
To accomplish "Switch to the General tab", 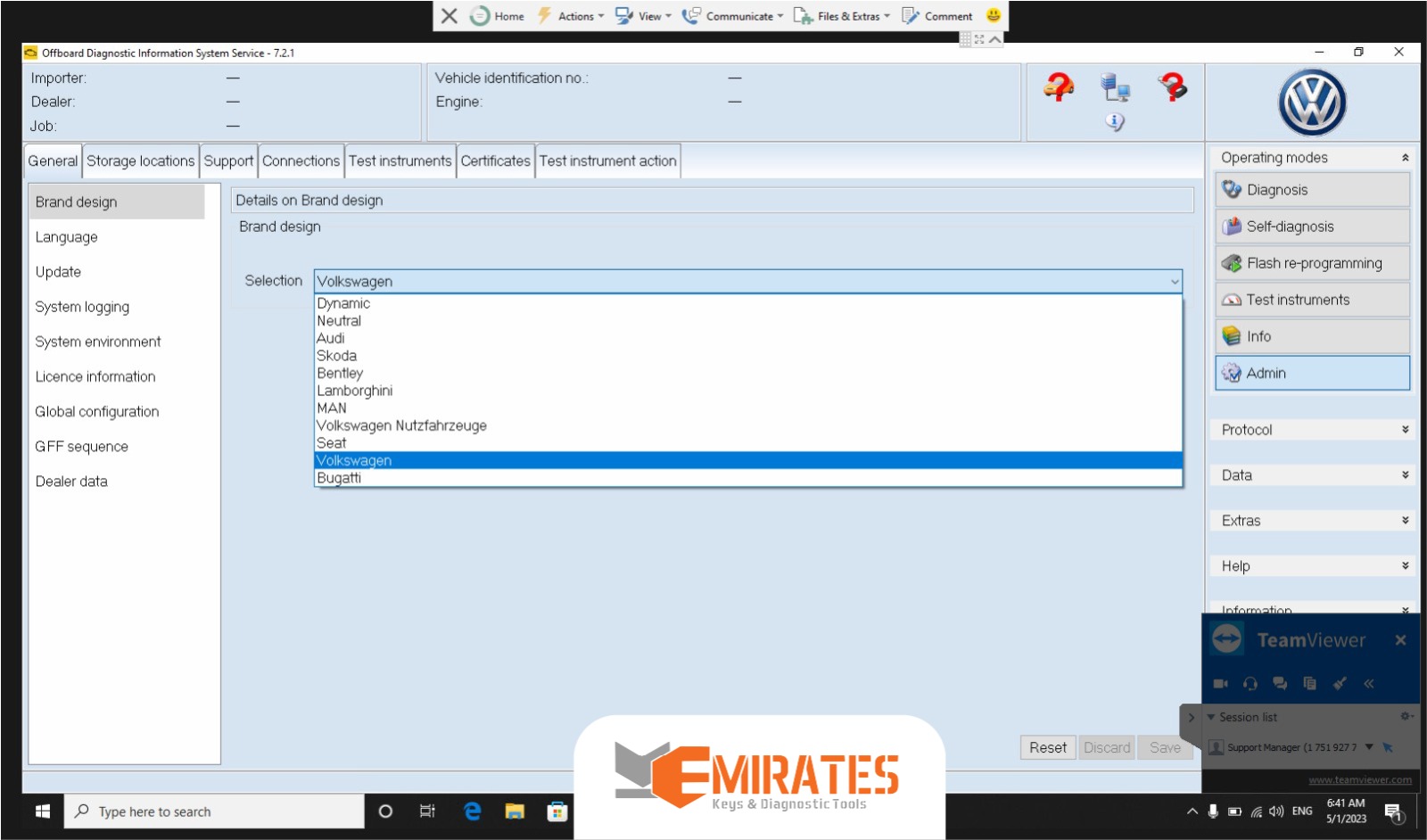I will click(53, 161).
